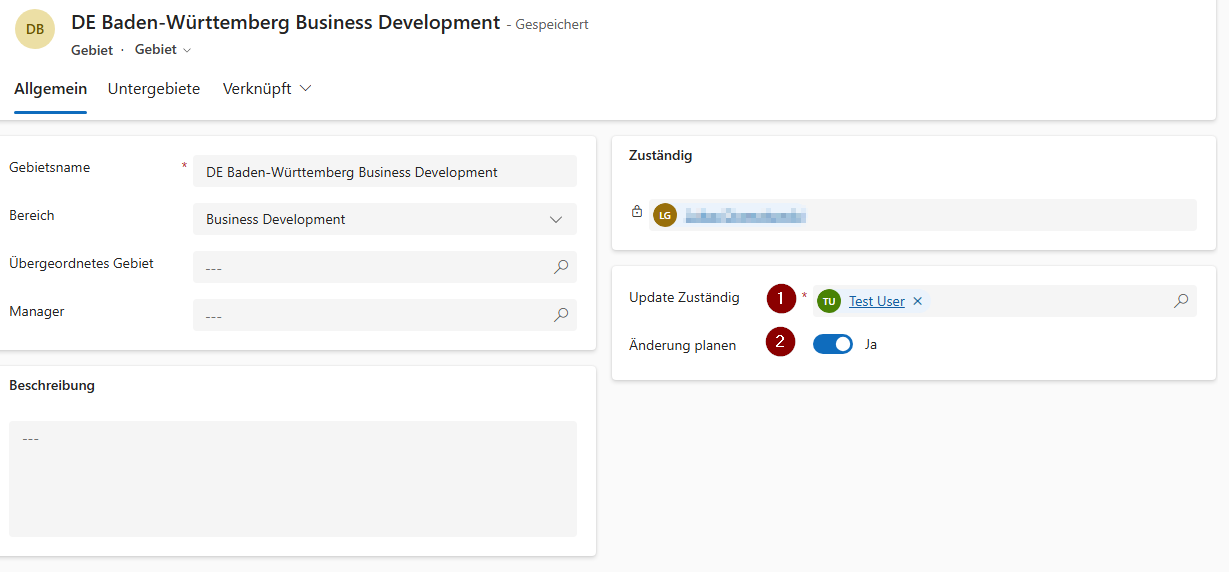Remove Test User with the X icon
Image resolution: width=1229 pixels, height=572 pixels.
917,301
